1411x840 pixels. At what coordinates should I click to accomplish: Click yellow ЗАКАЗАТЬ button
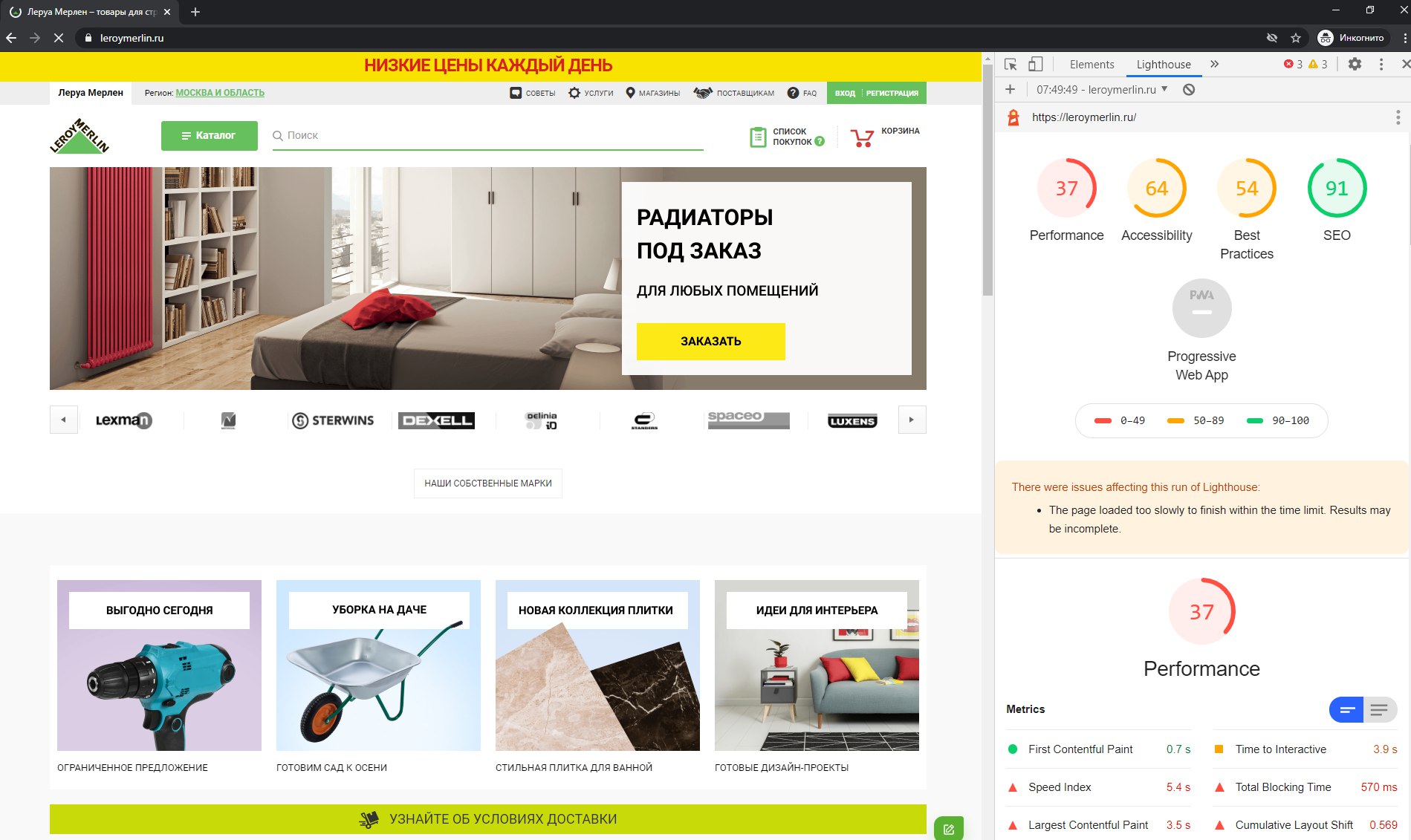coord(710,342)
